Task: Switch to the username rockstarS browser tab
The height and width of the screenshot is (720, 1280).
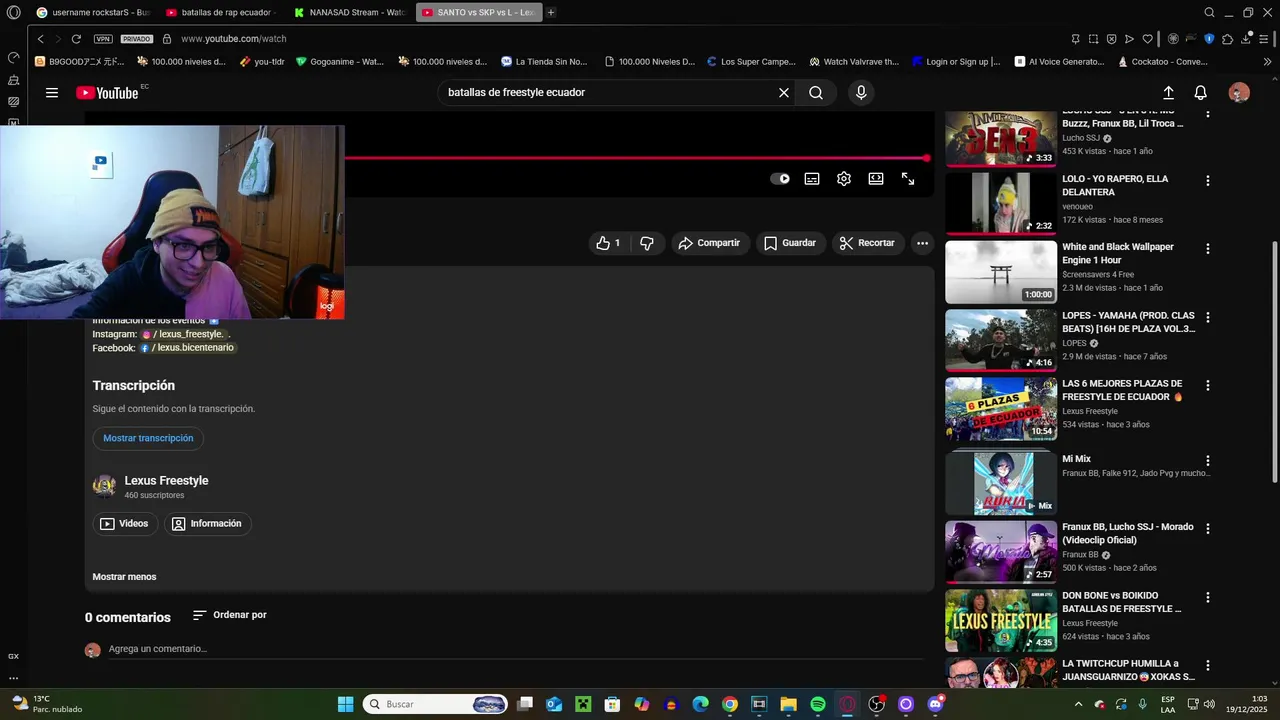Action: 91,12
